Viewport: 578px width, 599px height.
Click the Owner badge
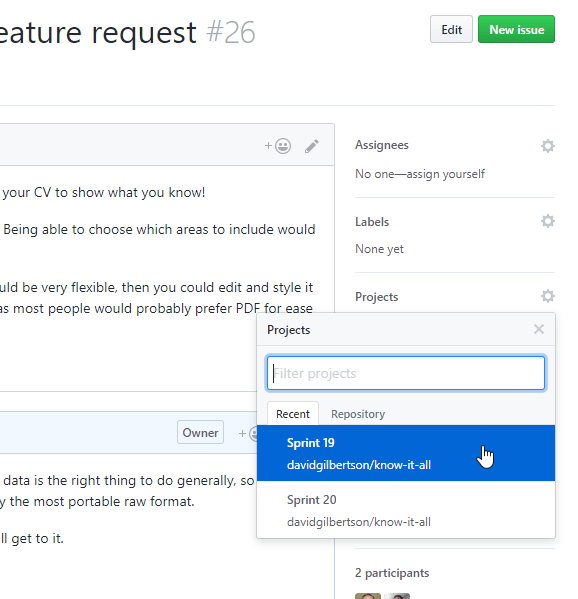coord(200,432)
